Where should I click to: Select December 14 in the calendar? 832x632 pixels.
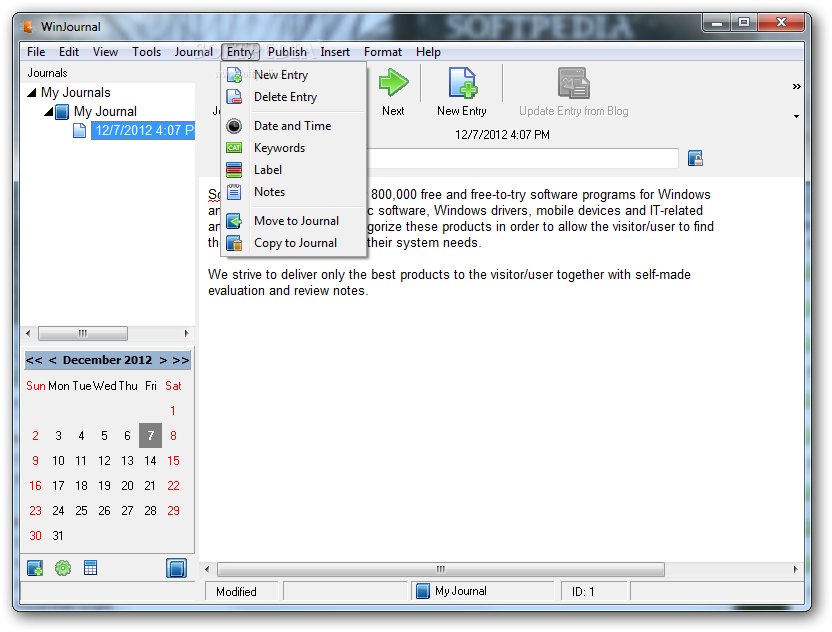(150, 461)
